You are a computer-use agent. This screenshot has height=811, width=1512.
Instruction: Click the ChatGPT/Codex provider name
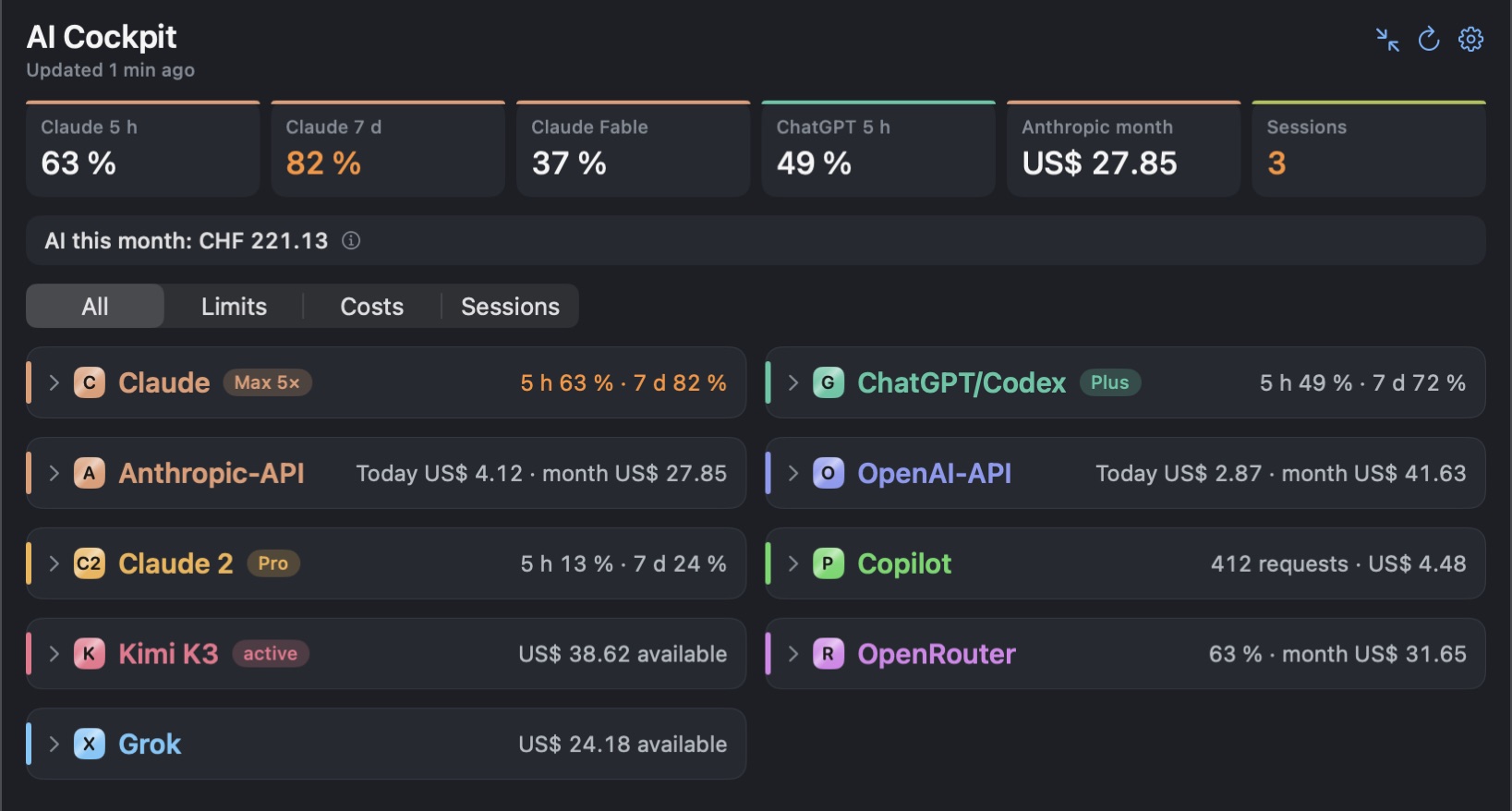962,382
